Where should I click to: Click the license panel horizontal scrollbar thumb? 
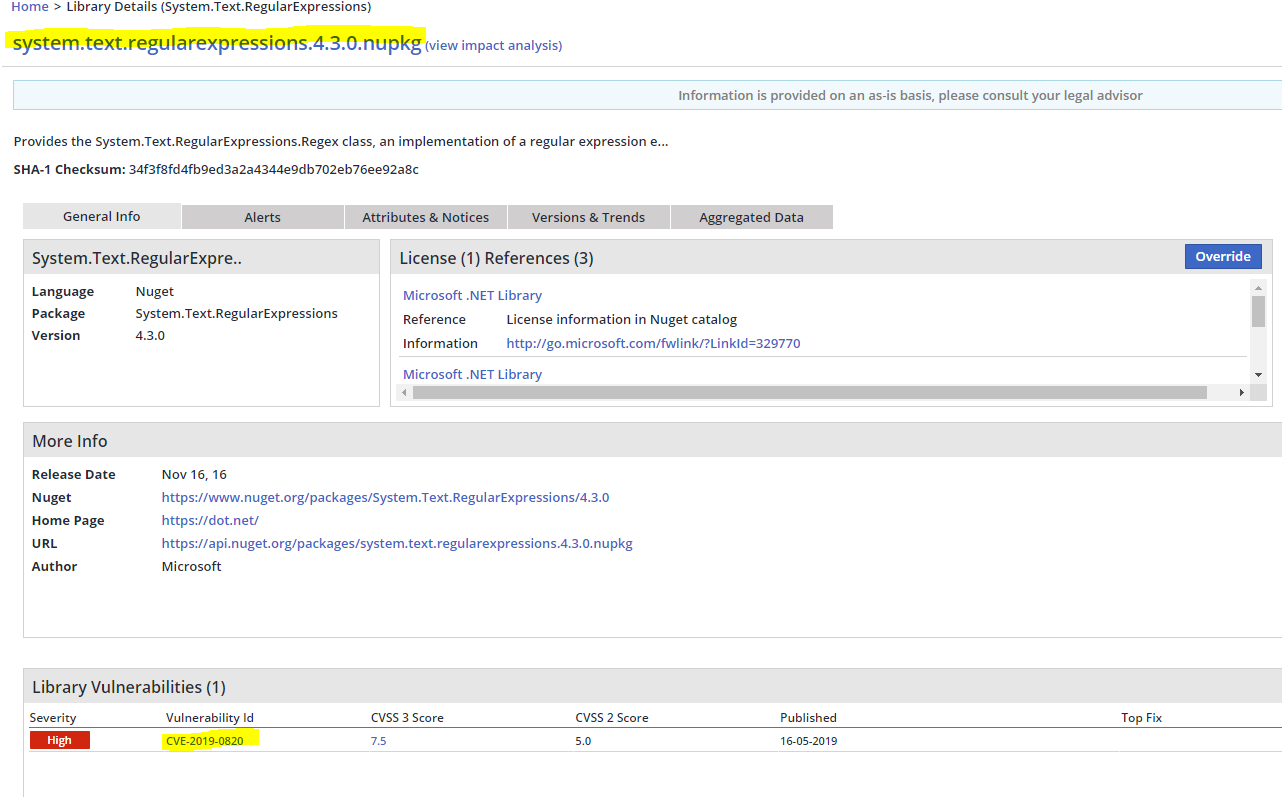pyautogui.click(x=810, y=393)
